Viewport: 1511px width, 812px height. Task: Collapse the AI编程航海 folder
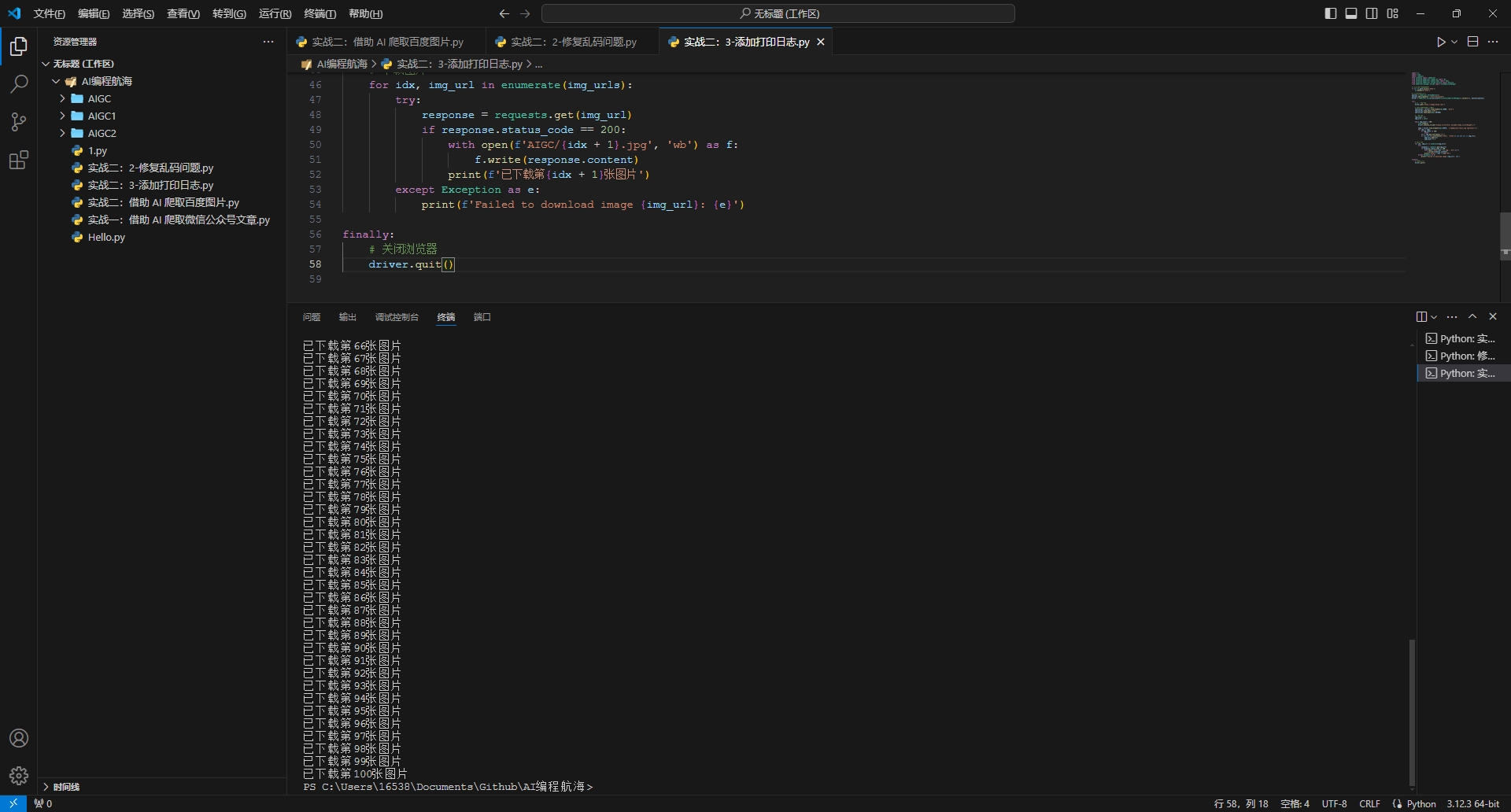(57, 81)
